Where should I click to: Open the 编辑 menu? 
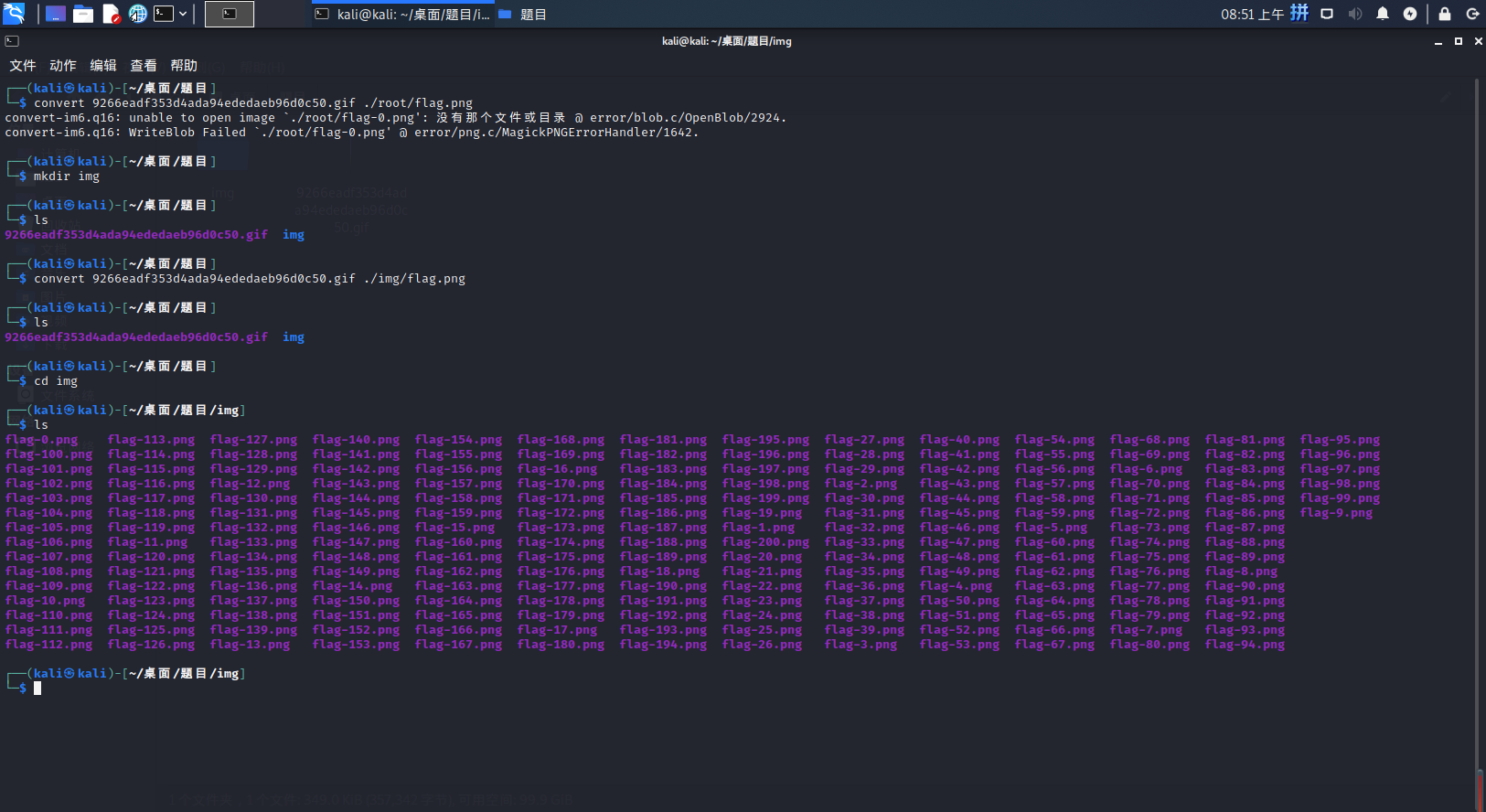coord(103,66)
